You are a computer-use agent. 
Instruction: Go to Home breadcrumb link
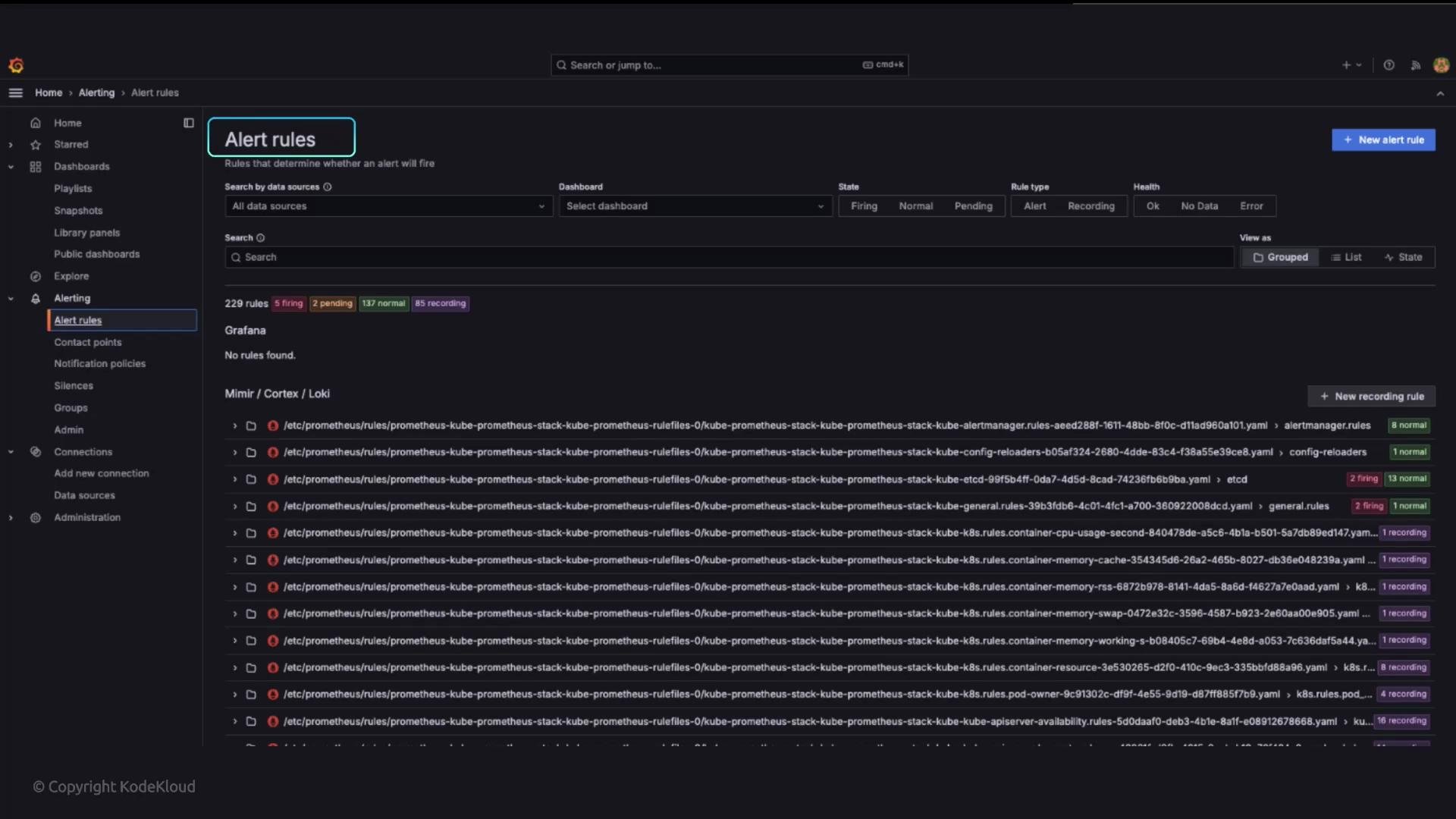49,93
